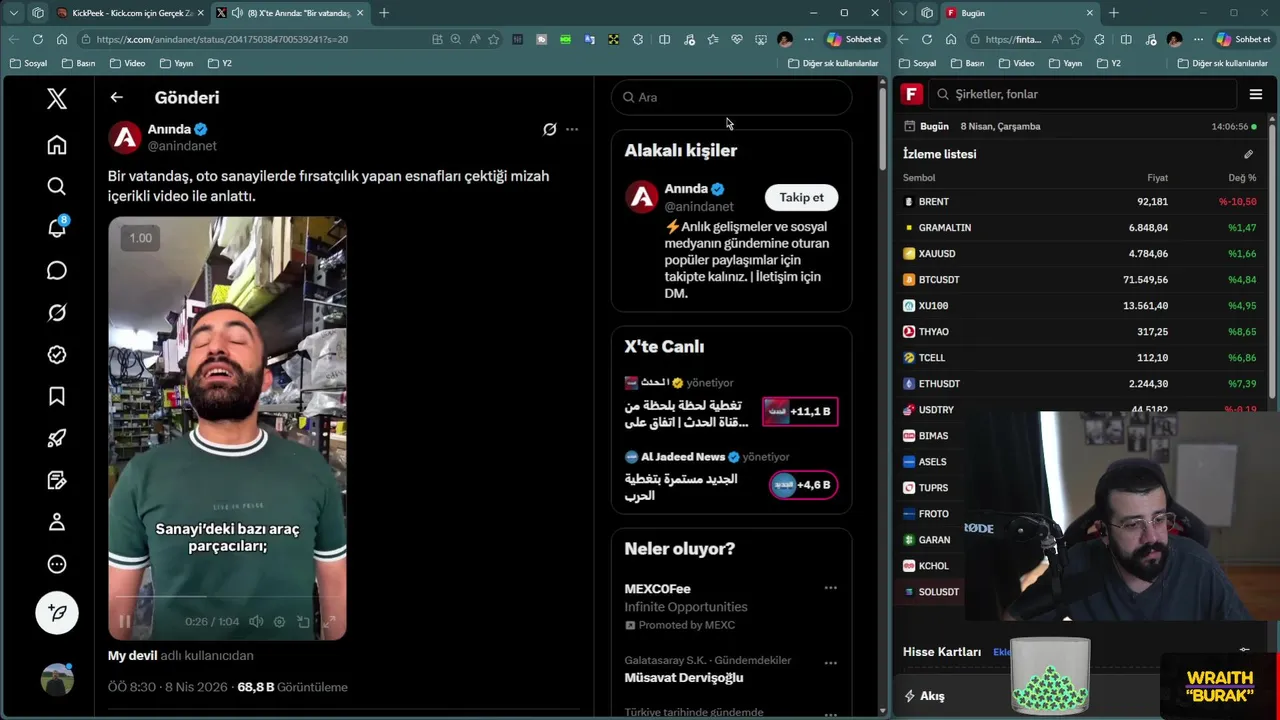Viewport: 1280px width, 720px height.
Task: Open left browser settings ellipsis menu
Action: tap(809, 39)
